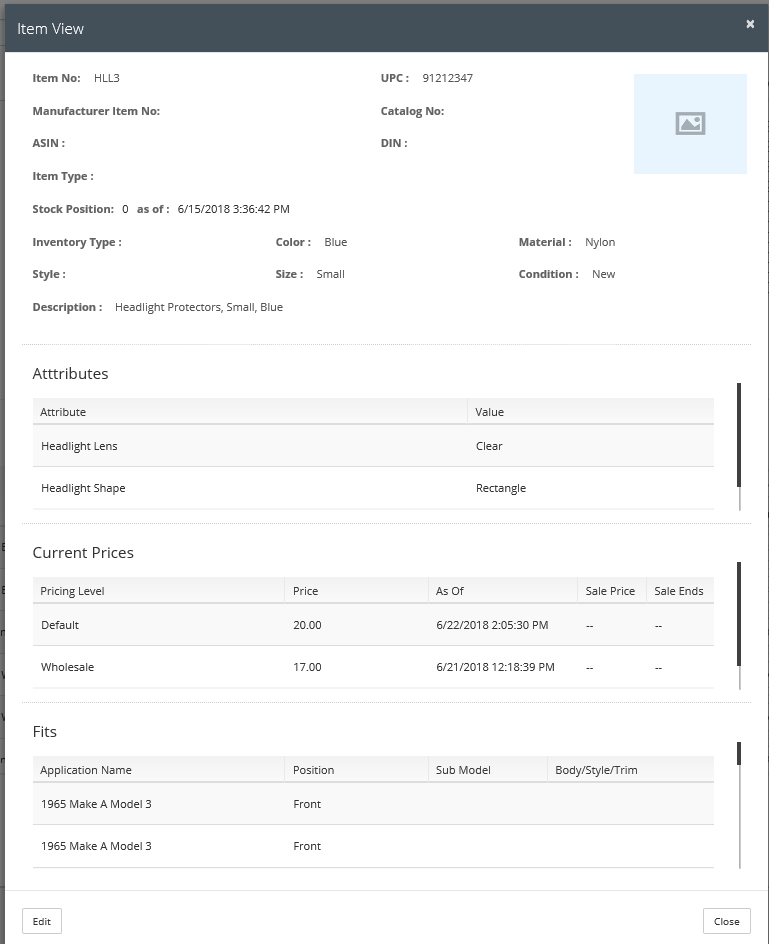Click the HLL3 item number value
The image size is (769, 944).
[107, 78]
